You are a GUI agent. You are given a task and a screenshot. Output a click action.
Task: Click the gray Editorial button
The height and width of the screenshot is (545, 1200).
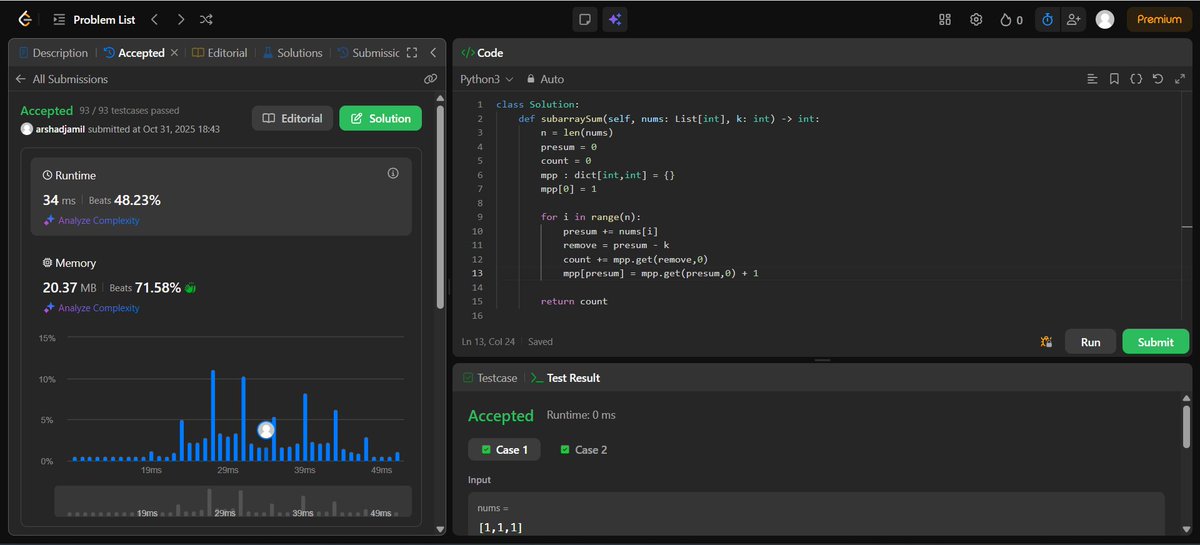coord(292,118)
